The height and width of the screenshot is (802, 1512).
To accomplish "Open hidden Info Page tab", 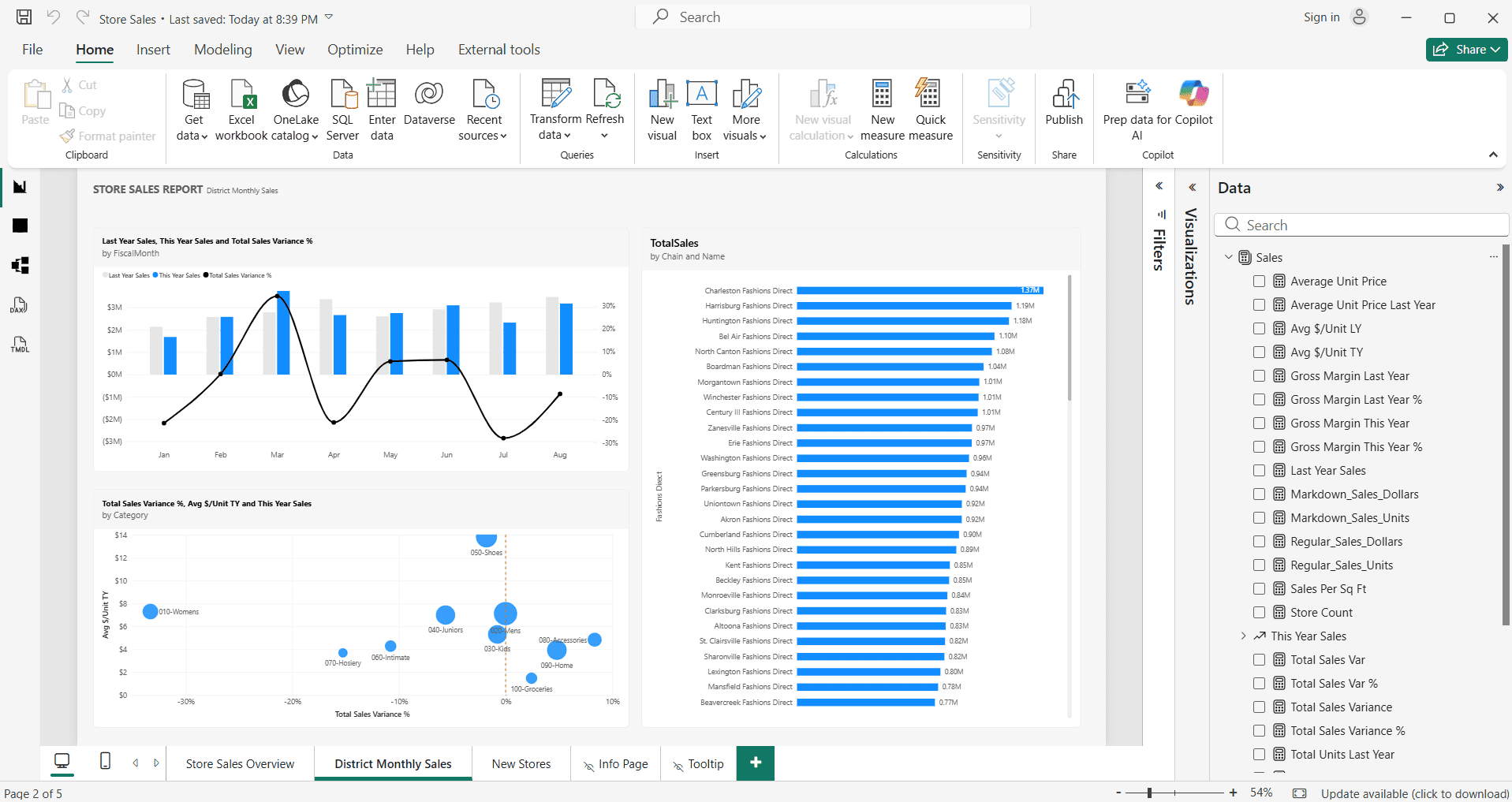I will (x=615, y=763).
